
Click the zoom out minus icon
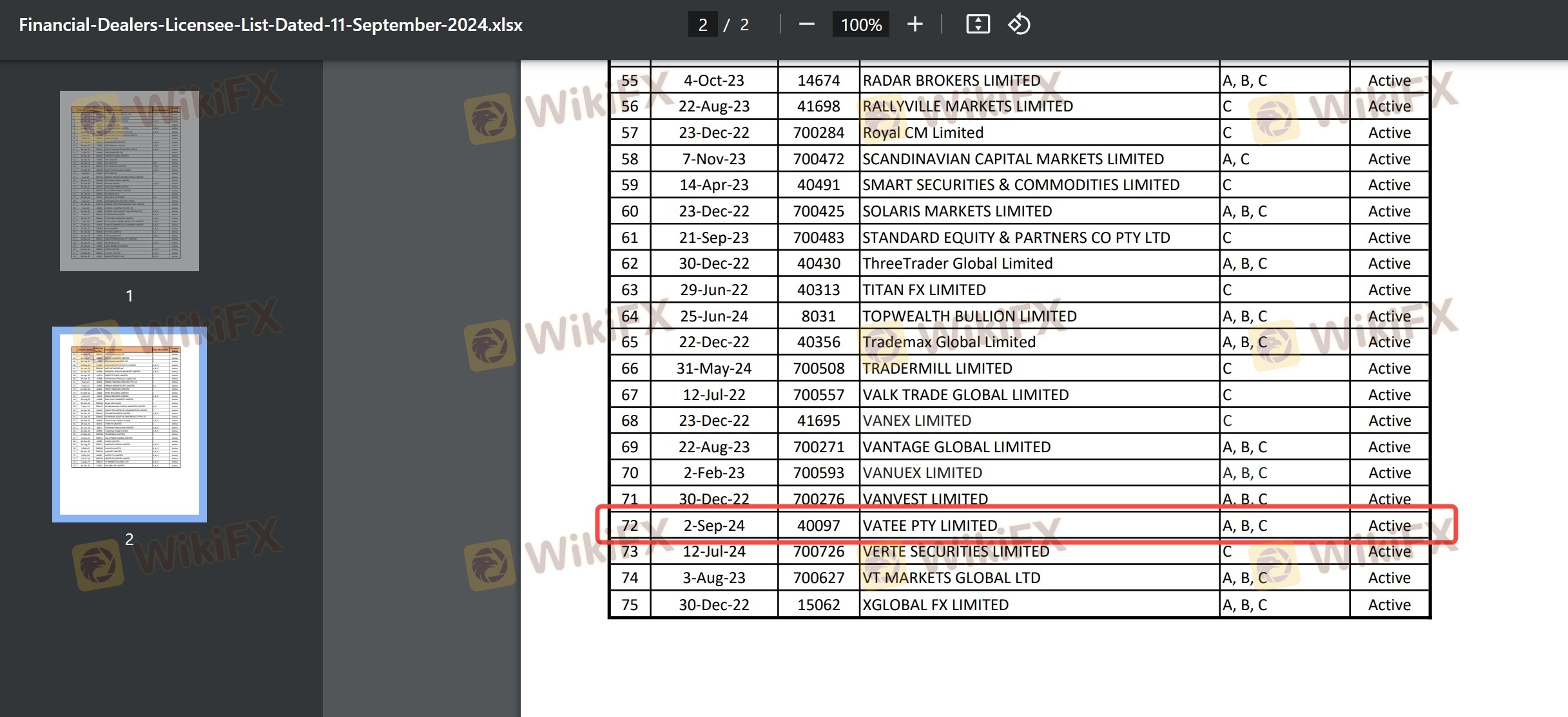806,24
